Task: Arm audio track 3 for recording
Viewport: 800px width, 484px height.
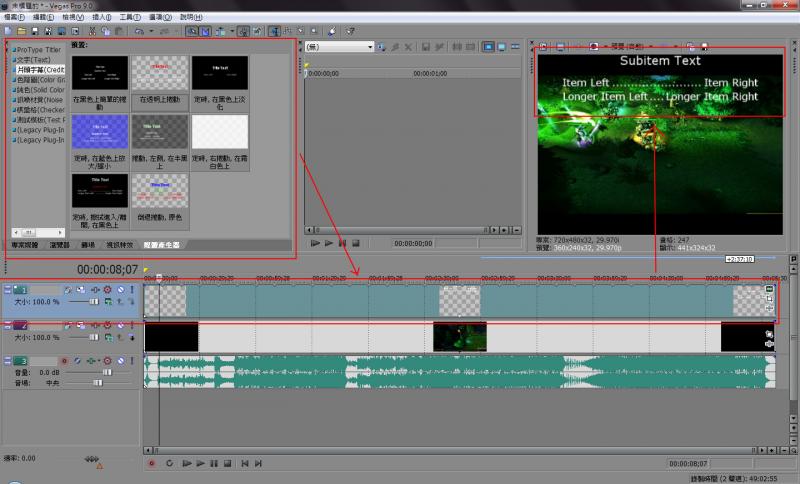Action: pyautogui.click(x=64, y=360)
